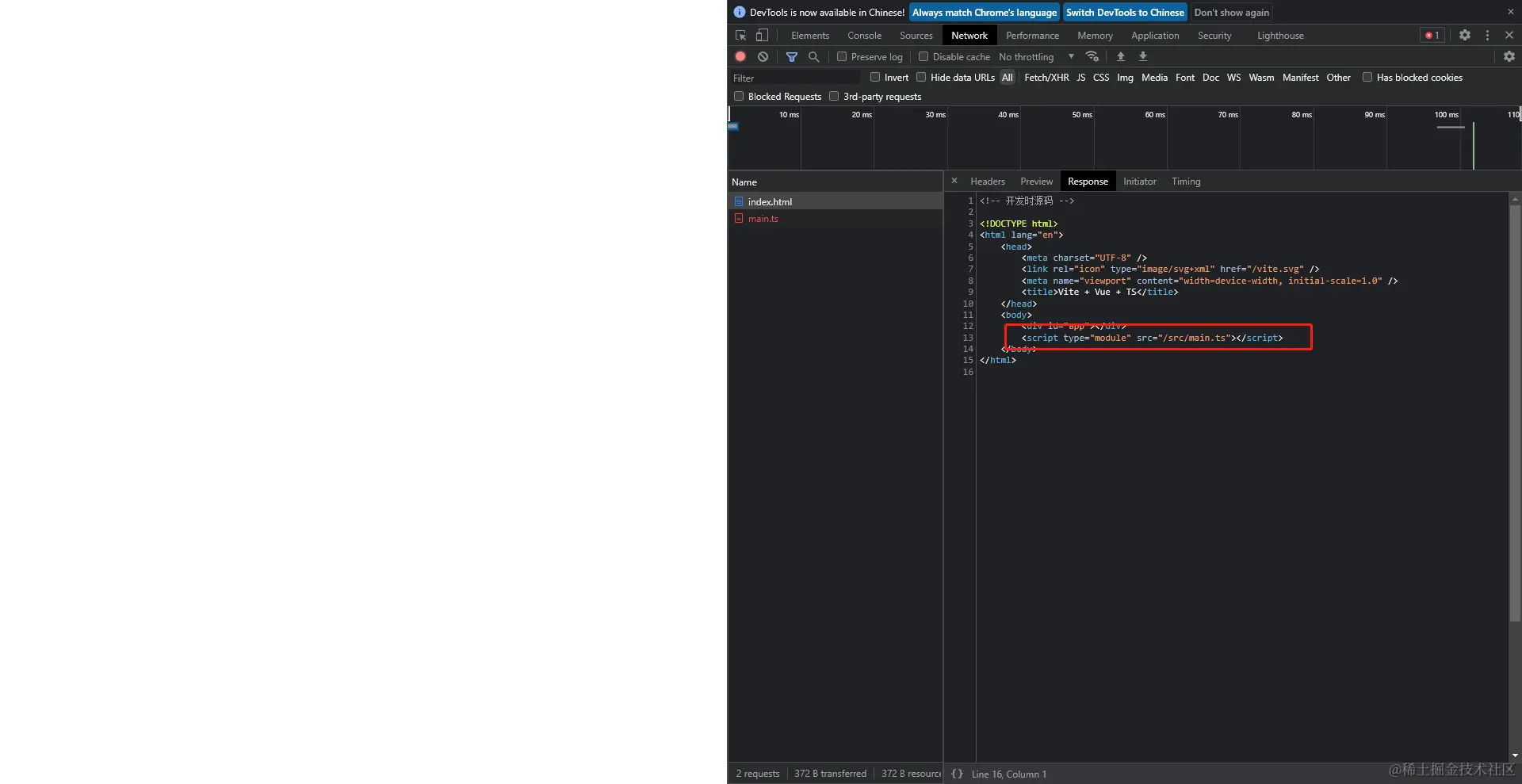
Task: Check Has blocked cookies checkbox
Action: click(1367, 78)
